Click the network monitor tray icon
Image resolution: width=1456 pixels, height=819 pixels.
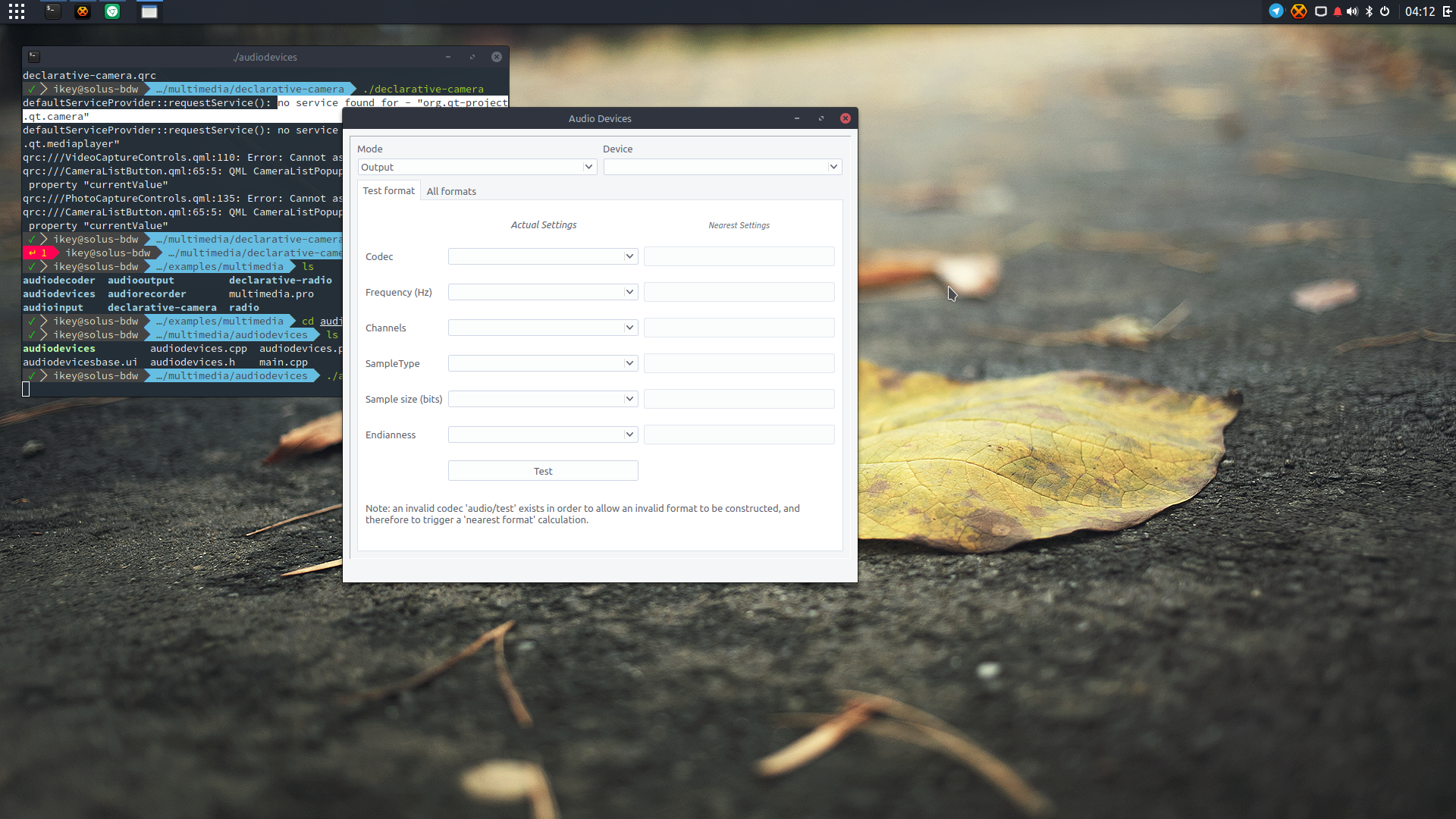click(x=1321, y=11)
